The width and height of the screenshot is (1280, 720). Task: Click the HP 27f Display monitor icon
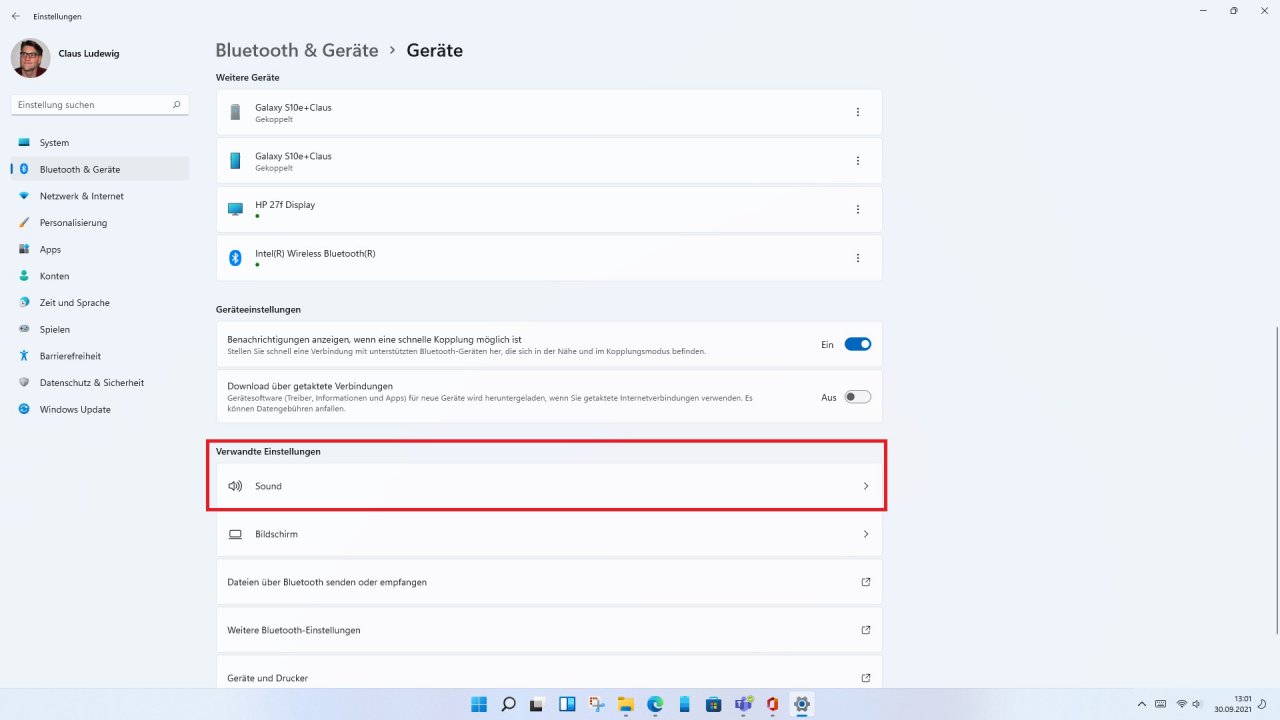235,209
